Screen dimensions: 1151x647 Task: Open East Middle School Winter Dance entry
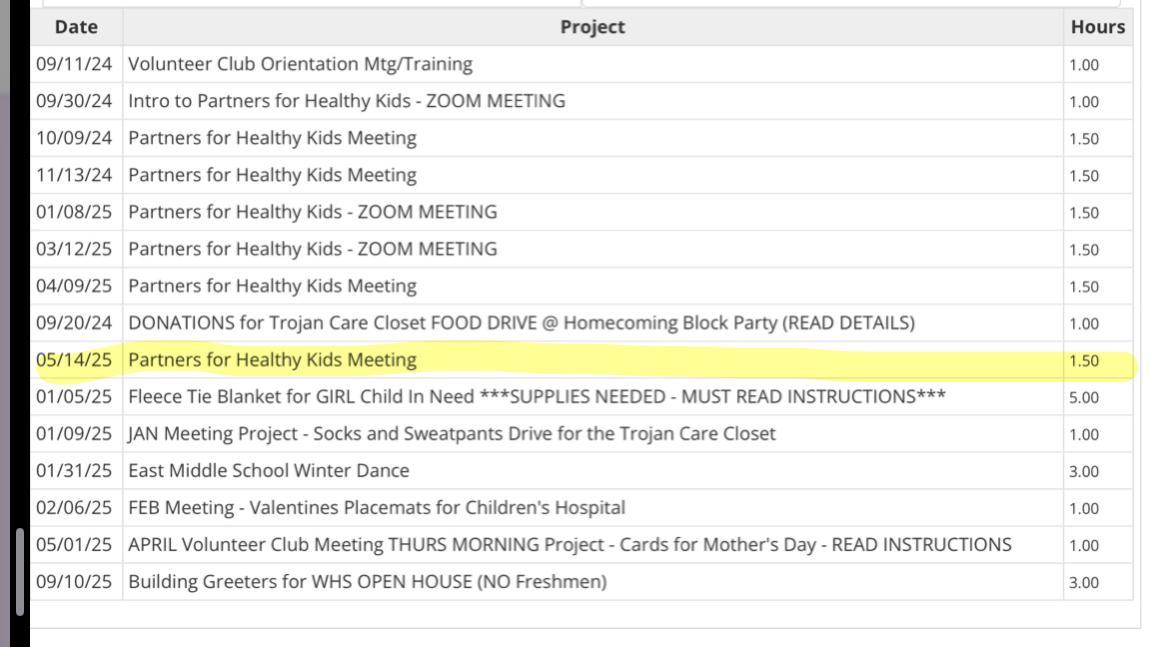[x=268, y=471]
